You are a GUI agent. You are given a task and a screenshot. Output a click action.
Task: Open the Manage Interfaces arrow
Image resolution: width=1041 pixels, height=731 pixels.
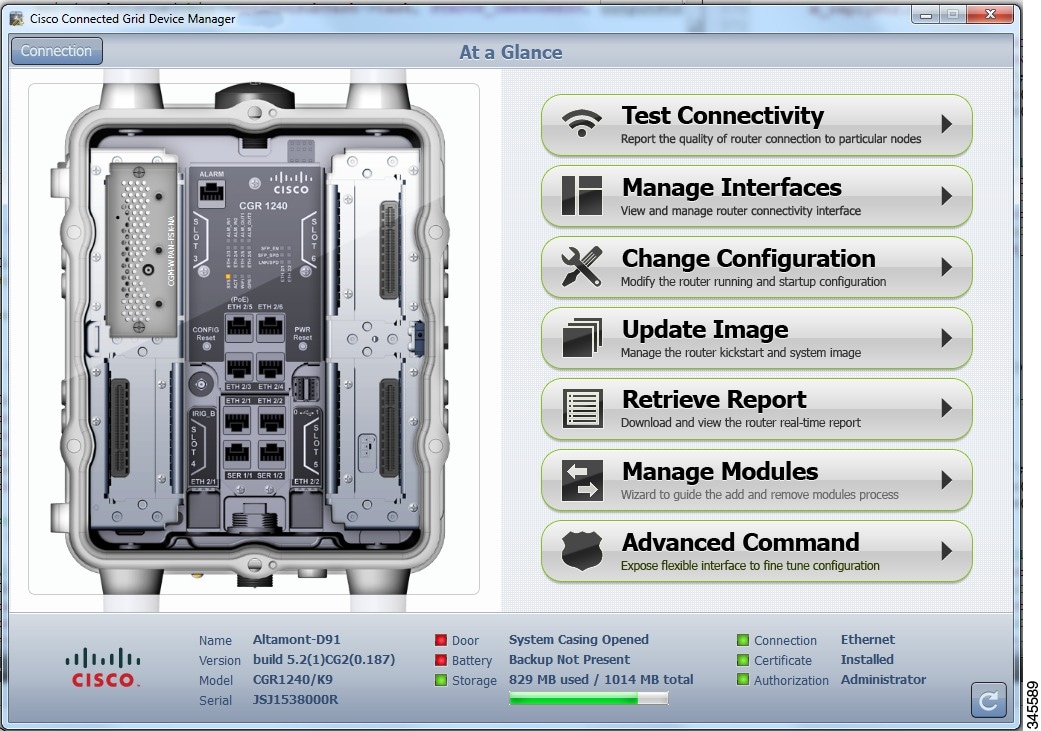(x=947, y=195)
